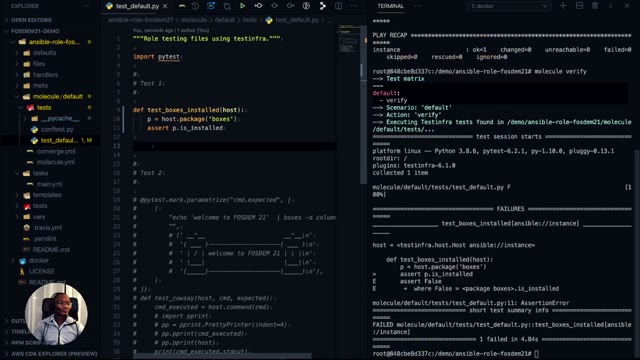This screenshot has height=360, width=640.
Task: Open README.md inside ansible role folder
Action: point(51,249)
